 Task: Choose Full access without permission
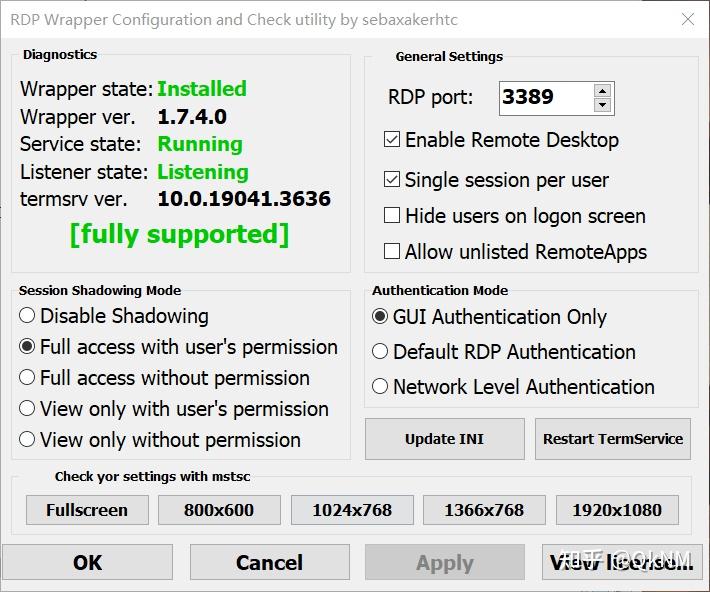tap(27, 378)
